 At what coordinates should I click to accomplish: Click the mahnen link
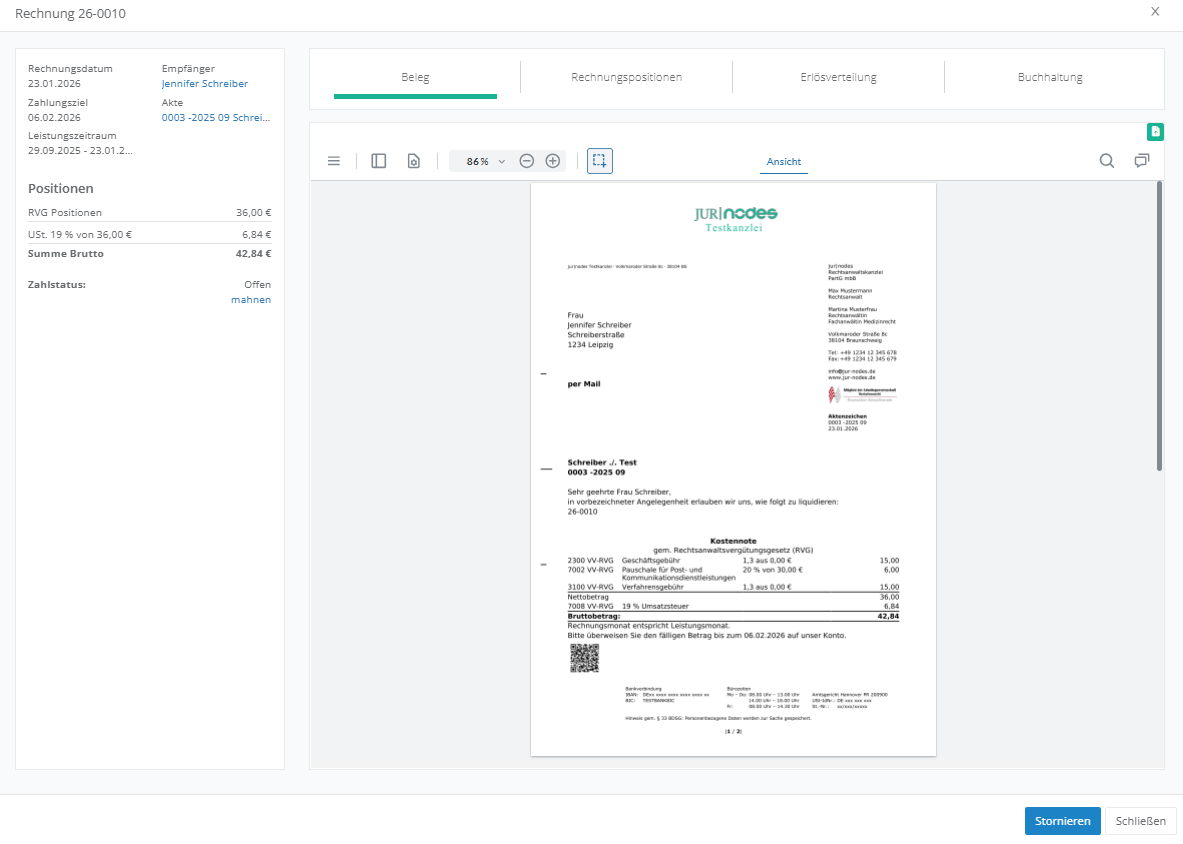point(251,300)
